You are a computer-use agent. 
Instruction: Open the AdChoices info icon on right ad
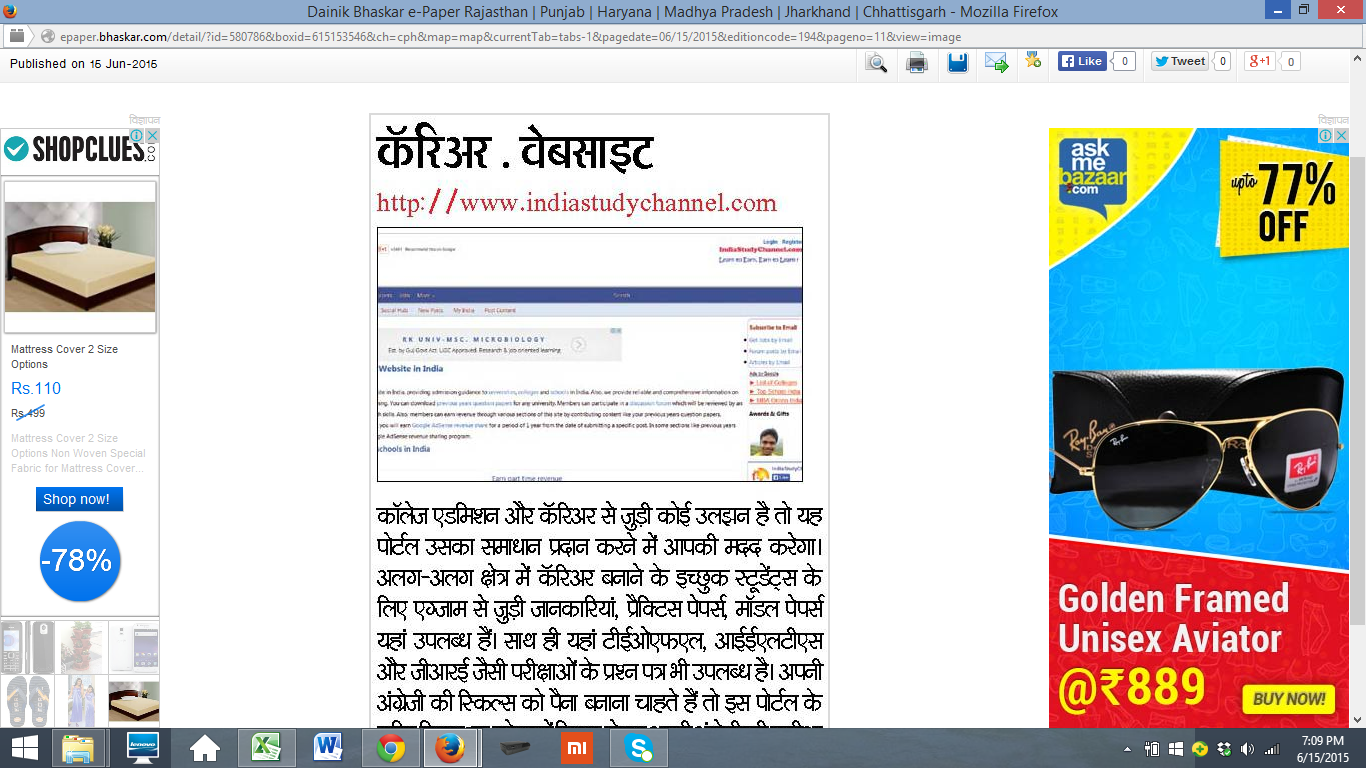(x=1325, y=136)
